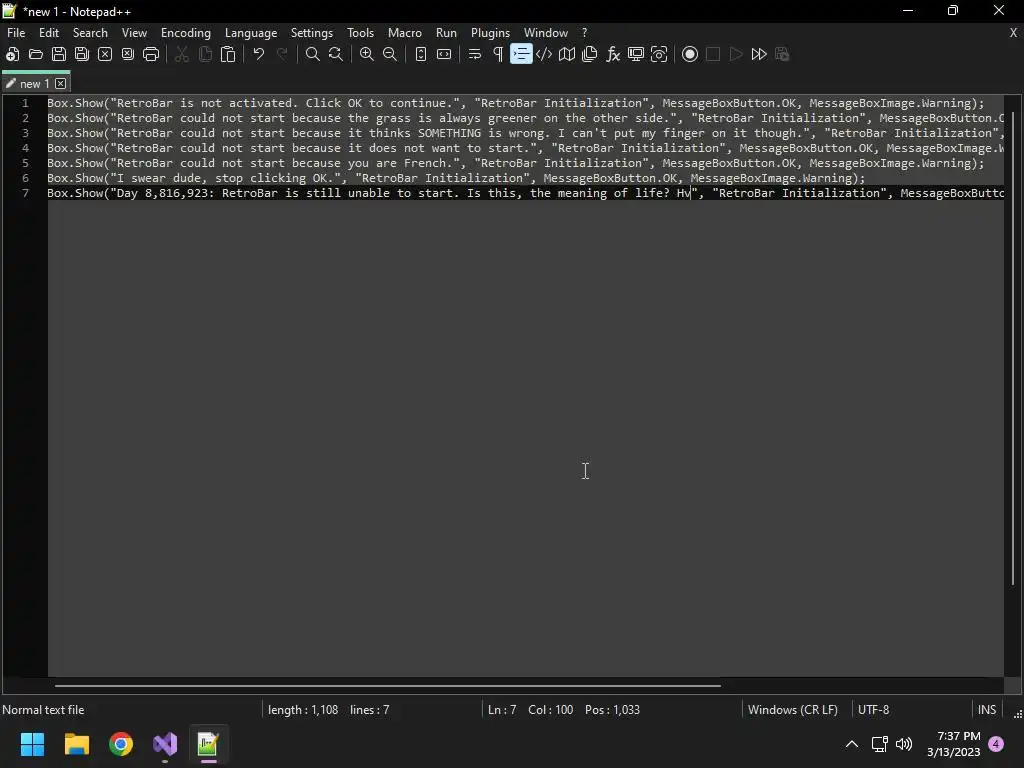The width and height of the screenshot is (1024, 768).
Task: Close the new 1 tab
Action: [61, 84]
